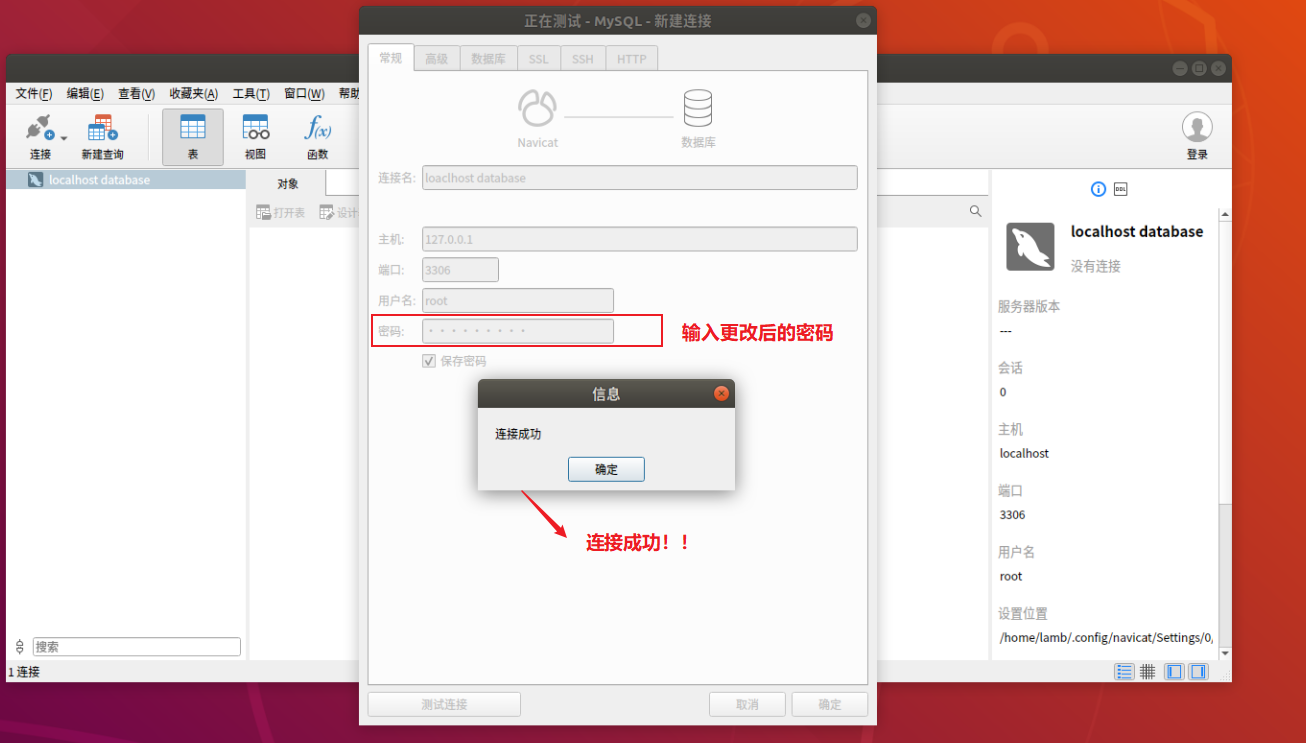The height and width of the screenshot is (743, 1306).
Task: Open the 文件(F) menu
Action: pyautogui.click(x=34, y=93)
